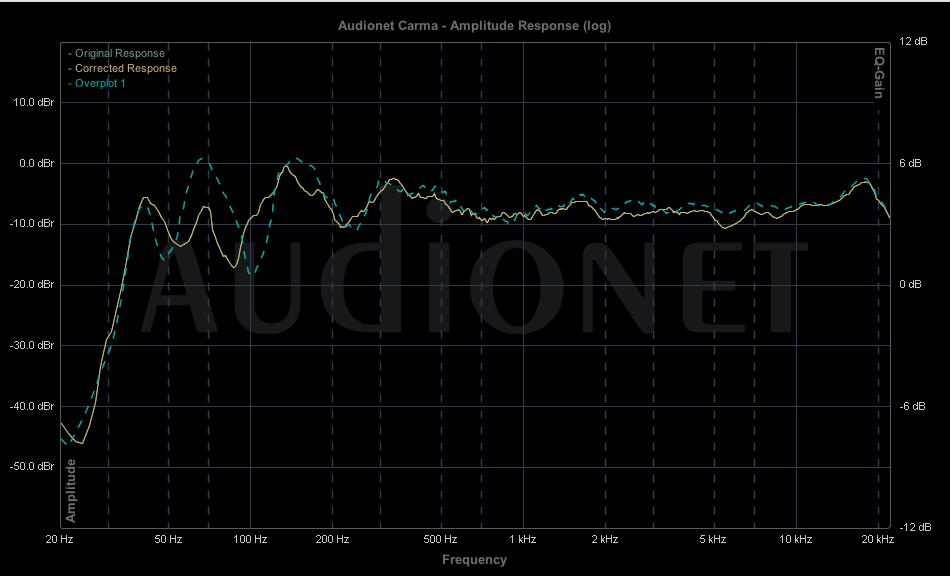Image resolution: width=950 pixels, height=576 pixels.
Task: Click the "-6 dB" EQ-Gain label
Action: coord(912,406)
